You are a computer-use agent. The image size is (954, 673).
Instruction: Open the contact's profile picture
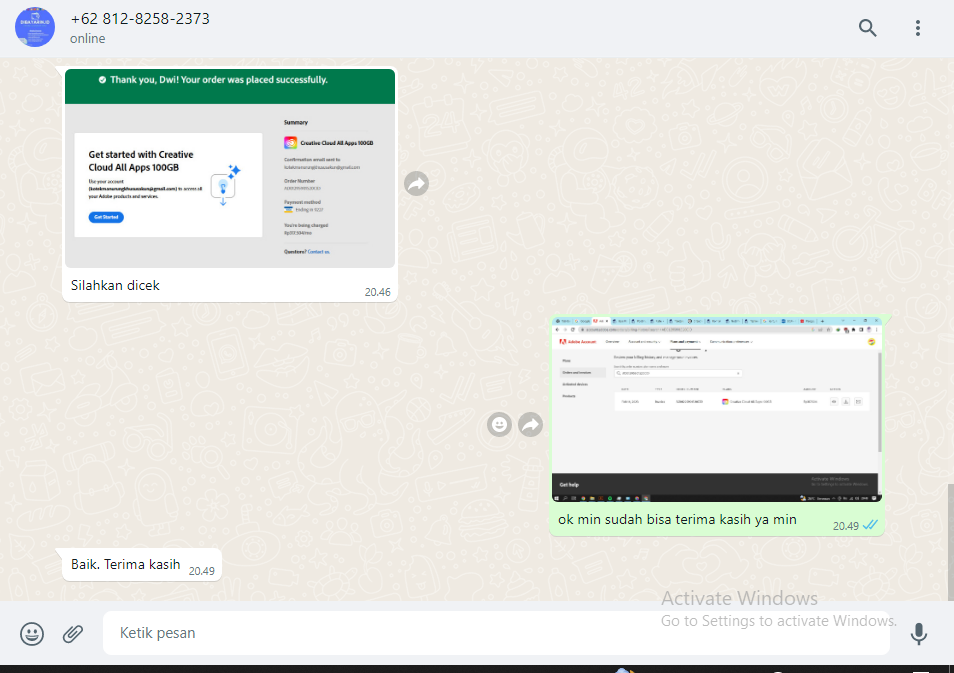[35, 27]
